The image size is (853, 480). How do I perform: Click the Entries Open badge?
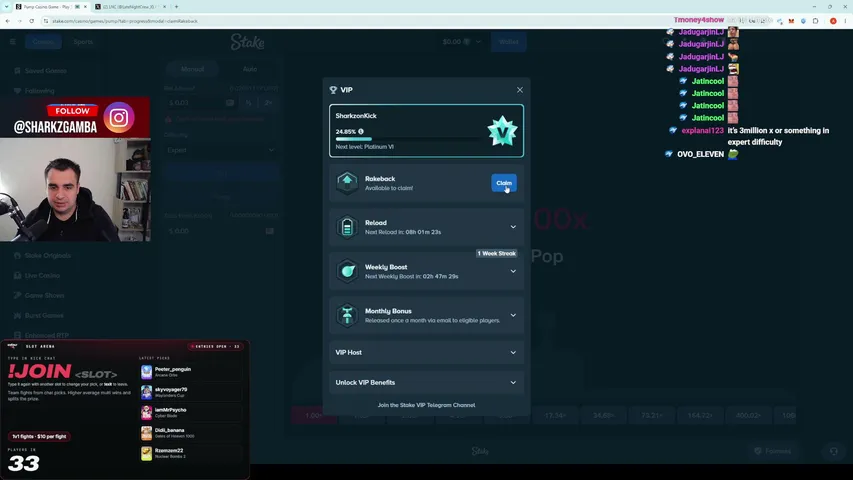(216, 346)
